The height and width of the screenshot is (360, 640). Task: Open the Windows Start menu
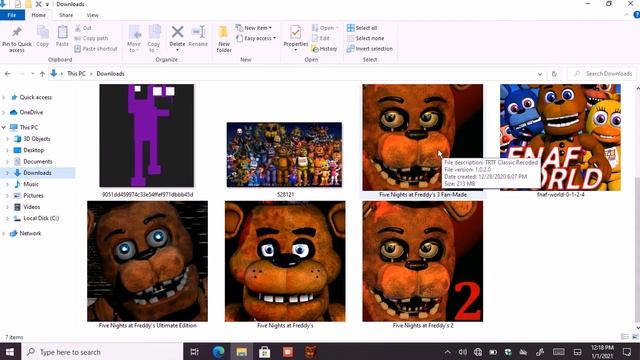pyautogui.click(x=10, y=352)
